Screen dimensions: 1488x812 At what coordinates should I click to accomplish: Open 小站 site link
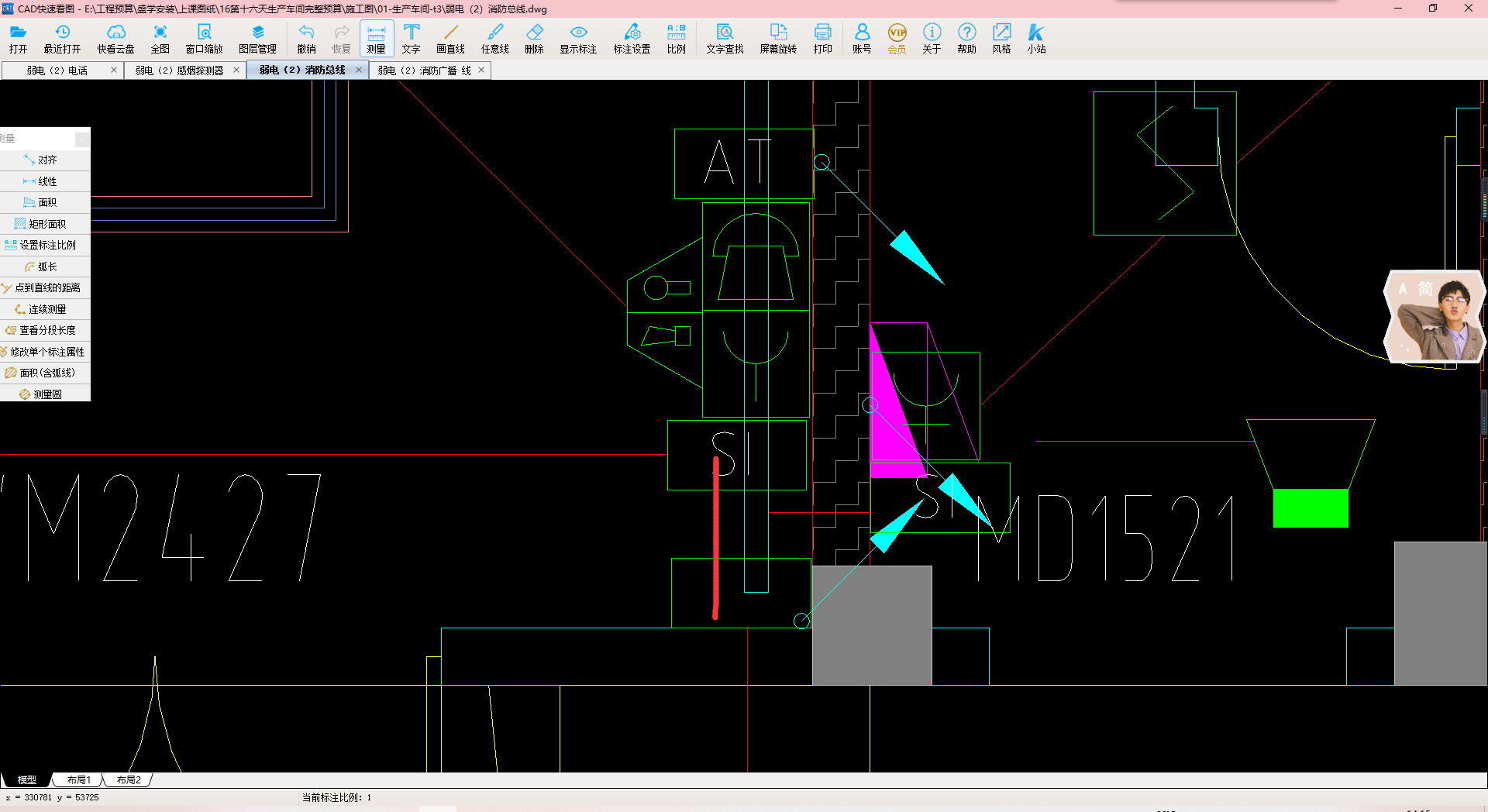point(1036,38)
